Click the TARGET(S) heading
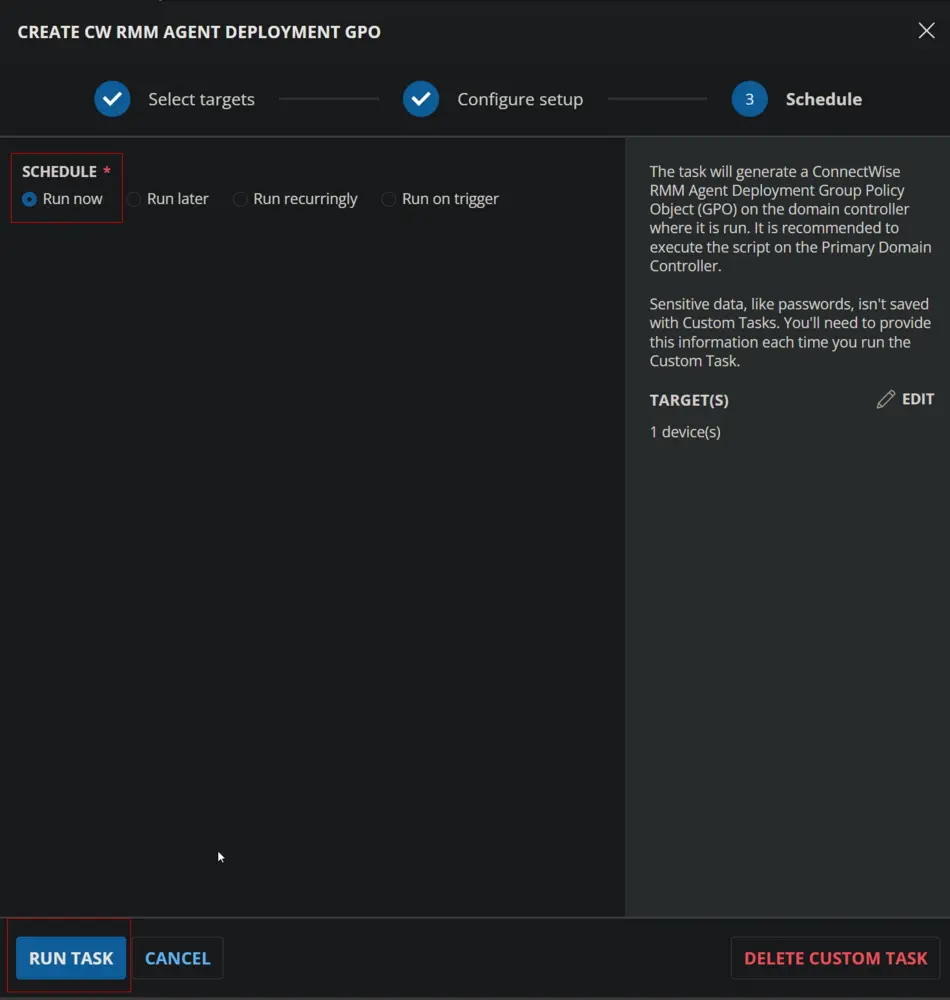 [x=689, y=400]
